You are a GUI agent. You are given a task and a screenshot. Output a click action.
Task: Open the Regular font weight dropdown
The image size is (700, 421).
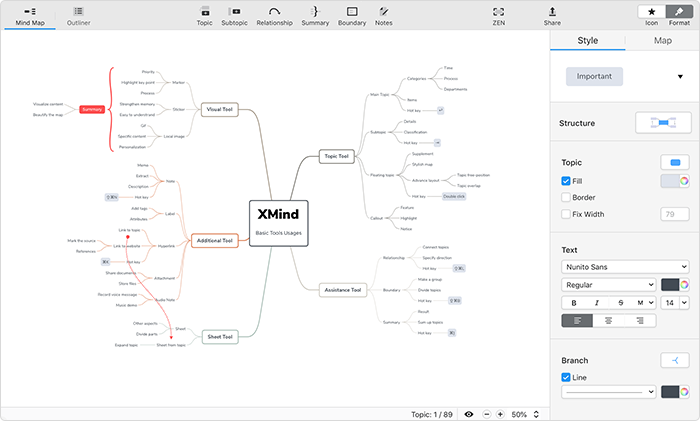pyautogui.click(x=609, y=285)
